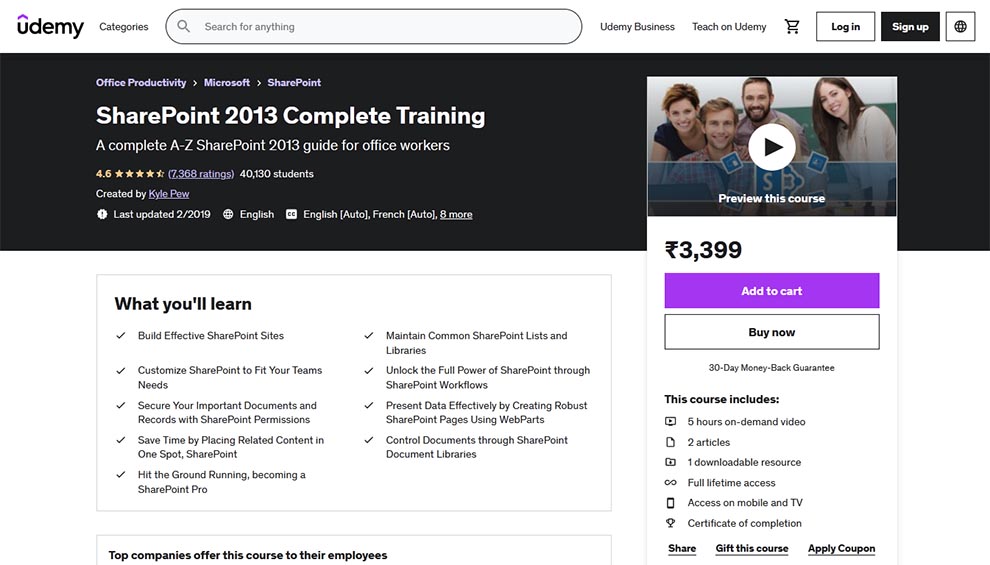Click the SharePoint 2013 Complete Training title

[x=290, y=116]
